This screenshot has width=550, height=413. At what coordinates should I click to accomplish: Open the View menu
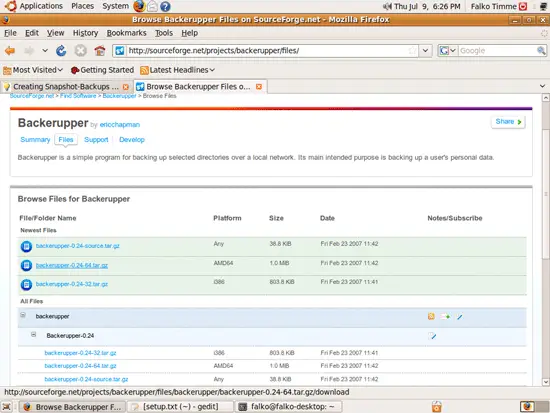point(55,33)
